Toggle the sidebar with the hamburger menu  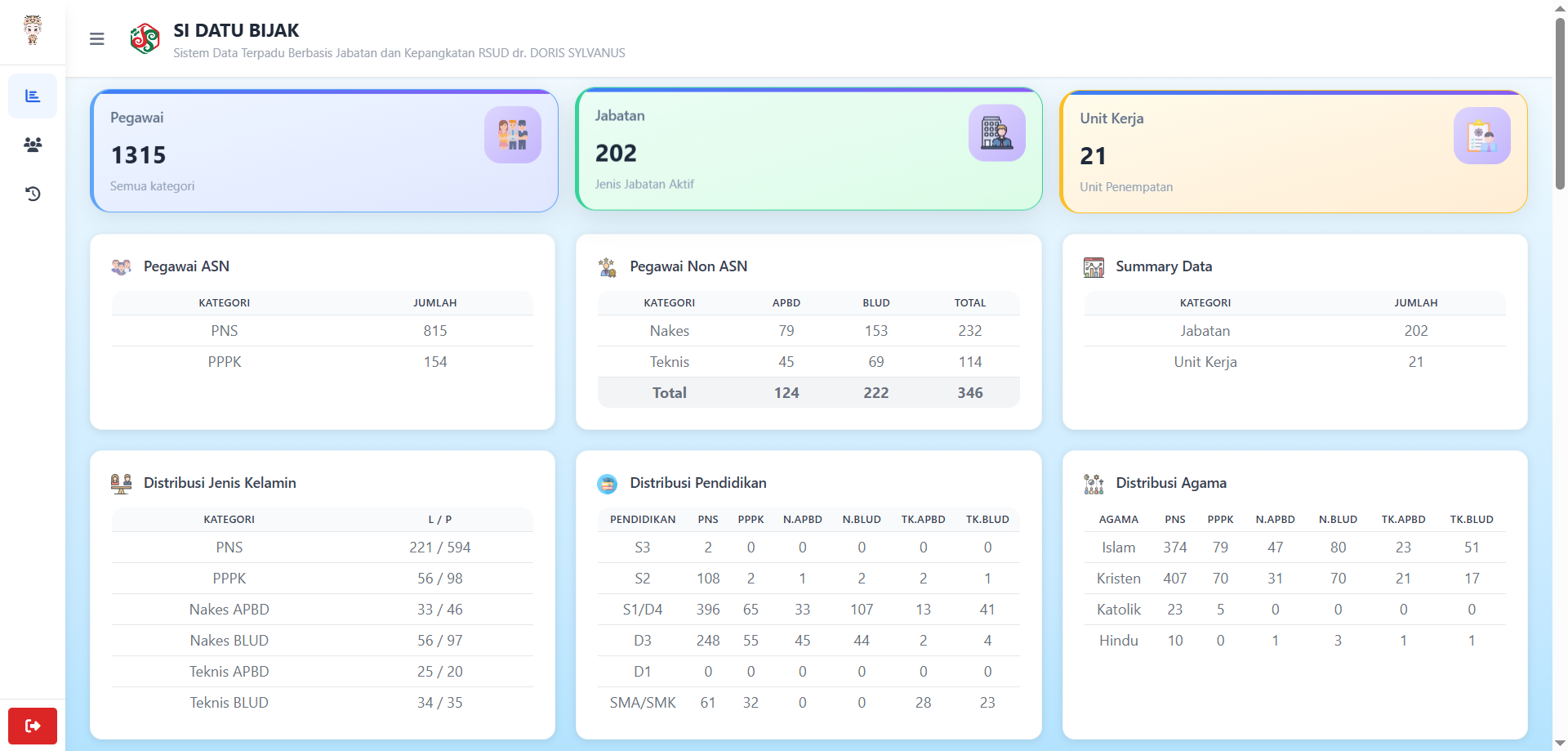click(96, 38)
